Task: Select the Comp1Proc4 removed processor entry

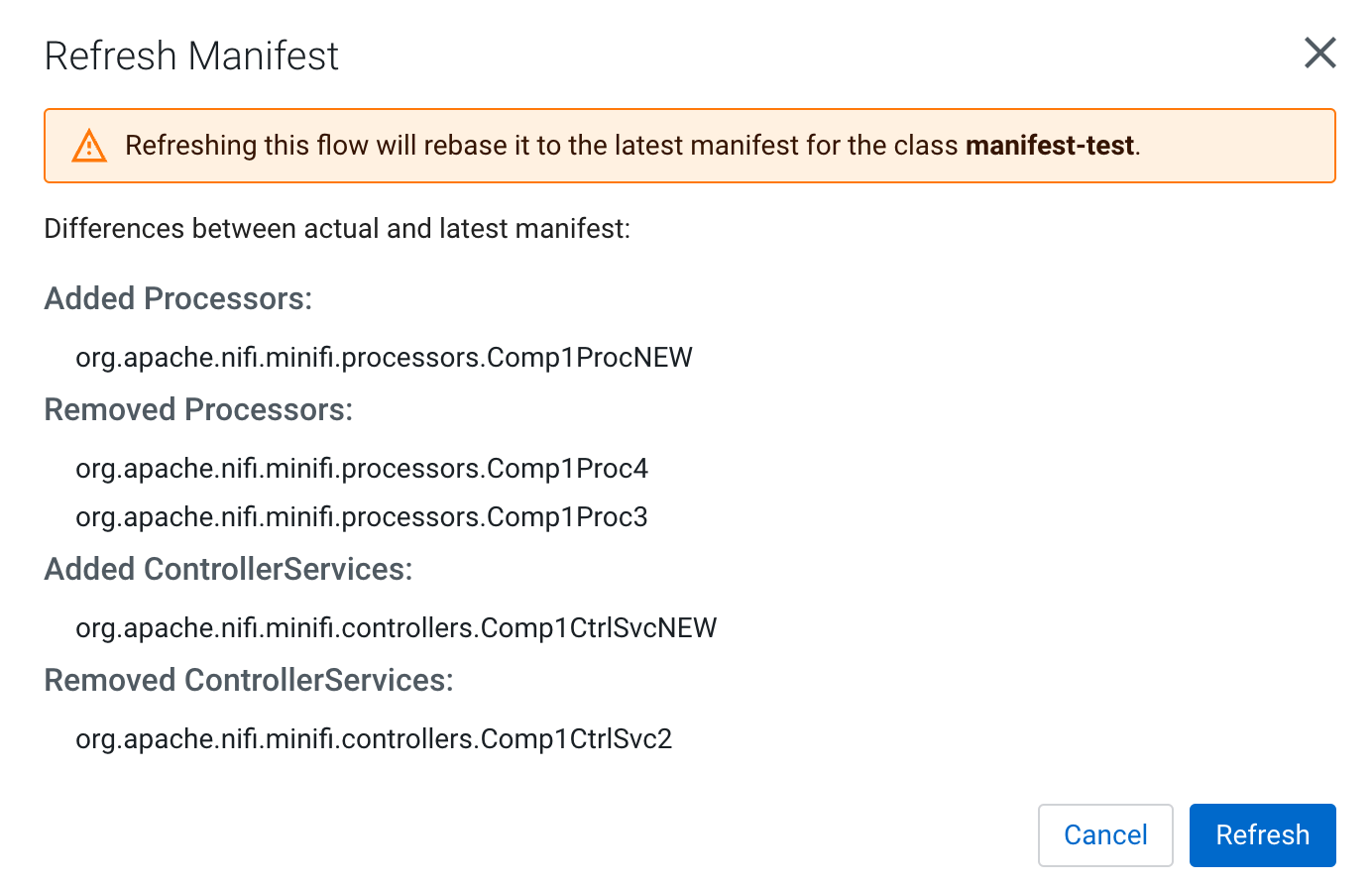Action: [x=362, y=468]
